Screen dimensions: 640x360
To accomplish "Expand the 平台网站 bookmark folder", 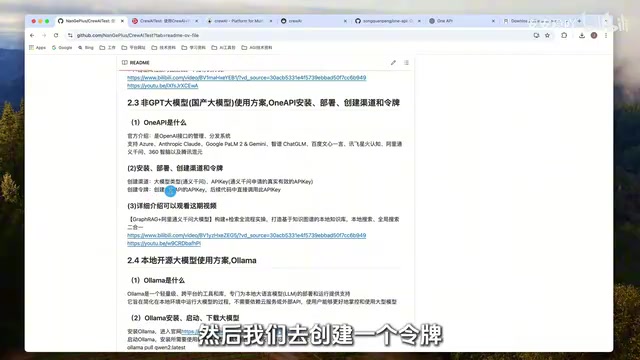I will [x=133, y=48].
